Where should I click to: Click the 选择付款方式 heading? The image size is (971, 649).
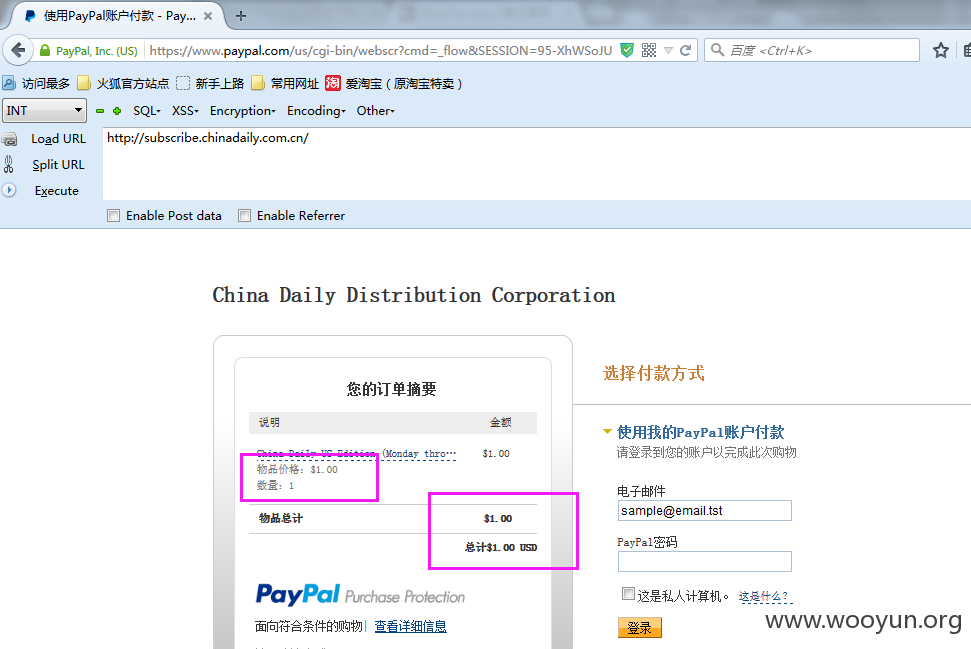click(654, 373)
